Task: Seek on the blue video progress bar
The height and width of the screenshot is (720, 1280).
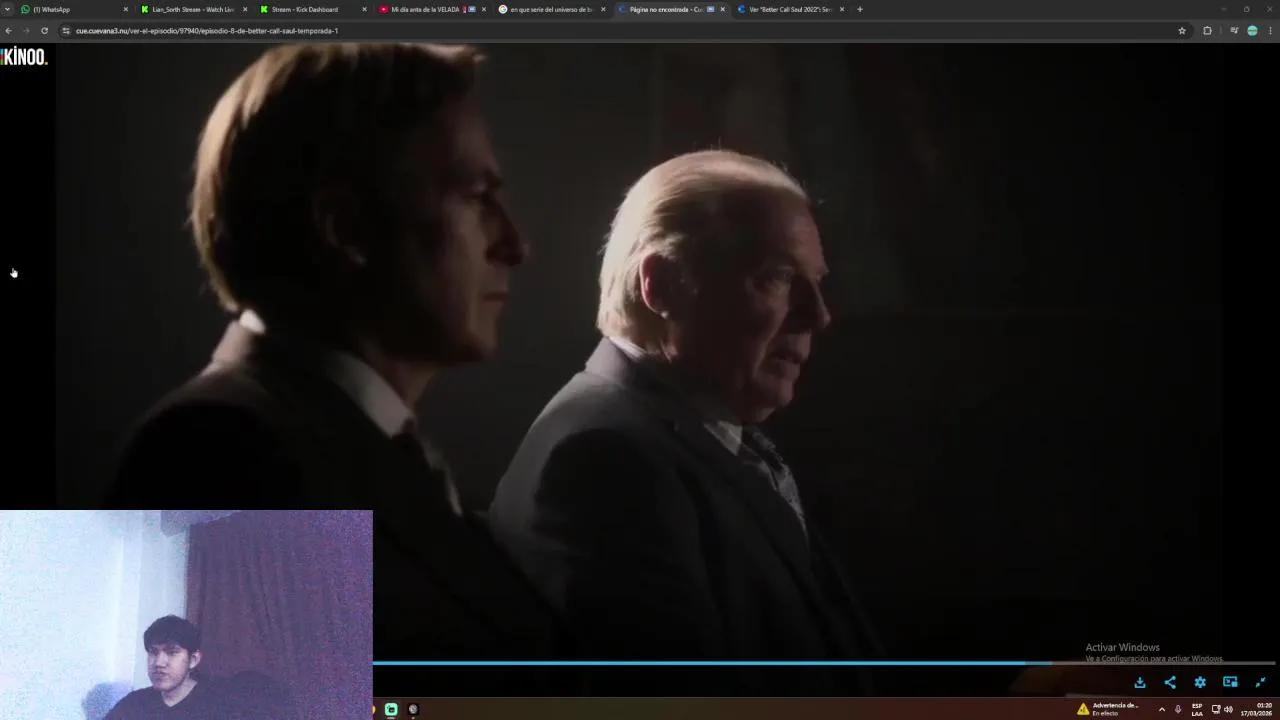Action: point(825,662)
